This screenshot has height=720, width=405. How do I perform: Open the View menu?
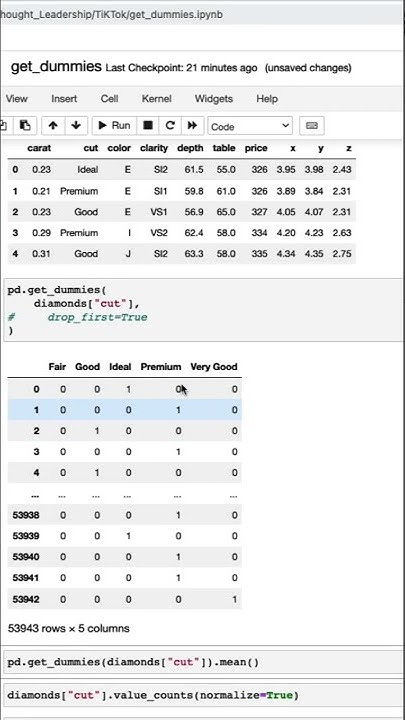(17, 99)
